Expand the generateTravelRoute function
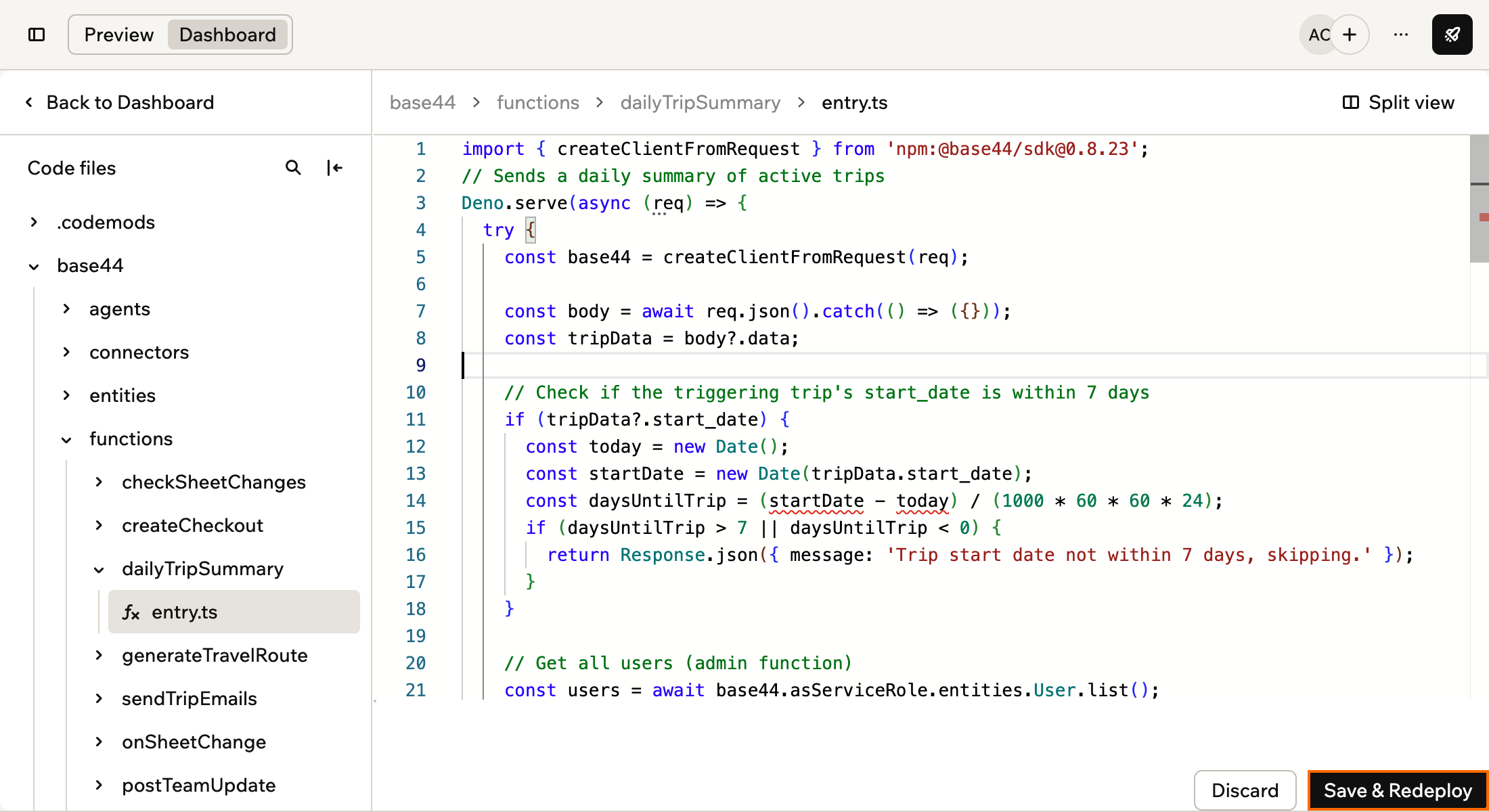This screenshot has height=812, width=1489. (99, 655)
